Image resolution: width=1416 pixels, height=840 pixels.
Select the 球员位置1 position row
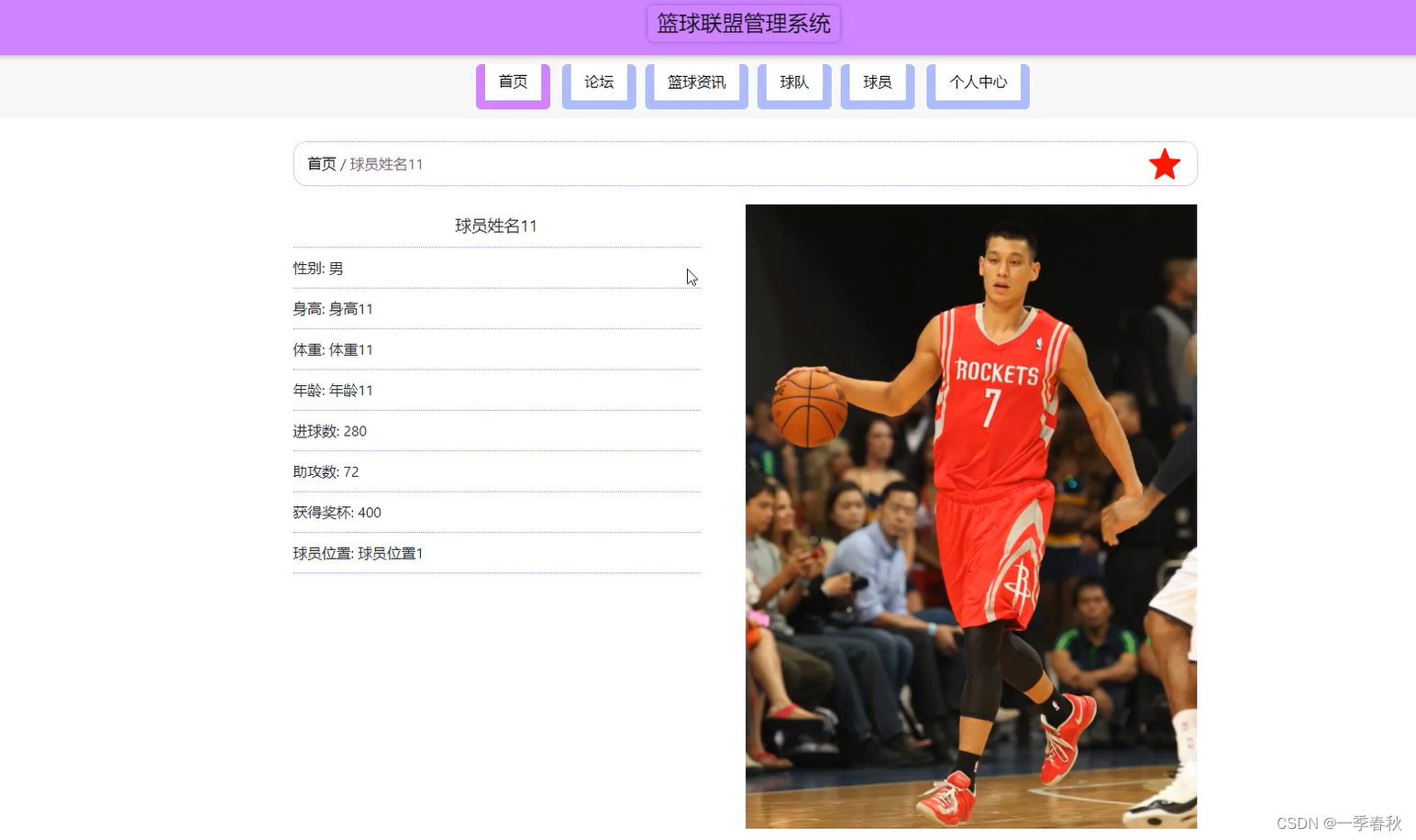click(358, 553)
